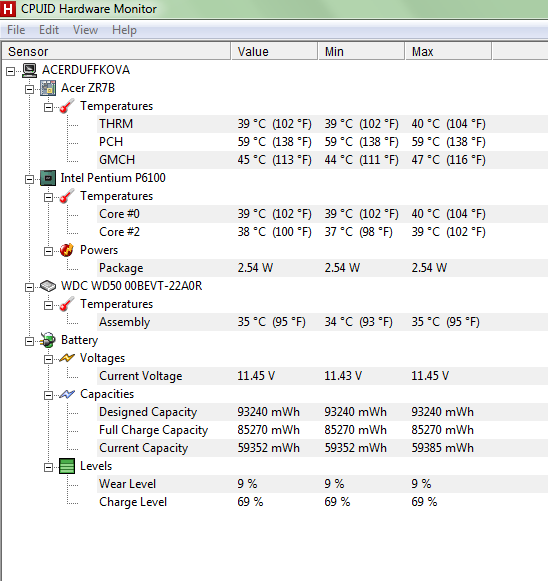Select the Current Voltage row
This screenshot has height=581, width=548.
click(322, 376)
